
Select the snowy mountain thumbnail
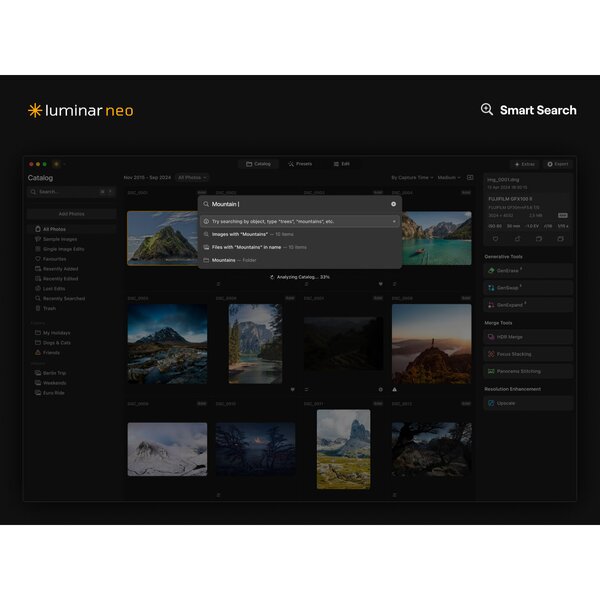(167, 449)
